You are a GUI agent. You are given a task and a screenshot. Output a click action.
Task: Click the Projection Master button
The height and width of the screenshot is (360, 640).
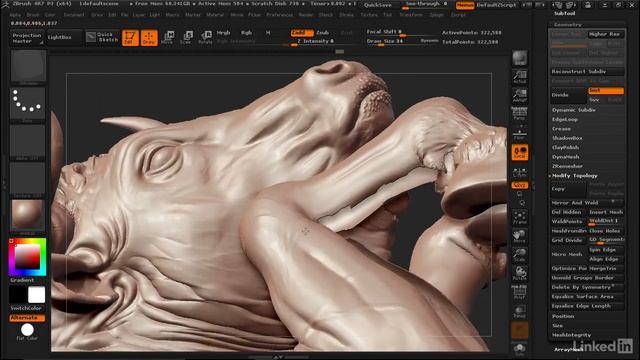point(27,38)
